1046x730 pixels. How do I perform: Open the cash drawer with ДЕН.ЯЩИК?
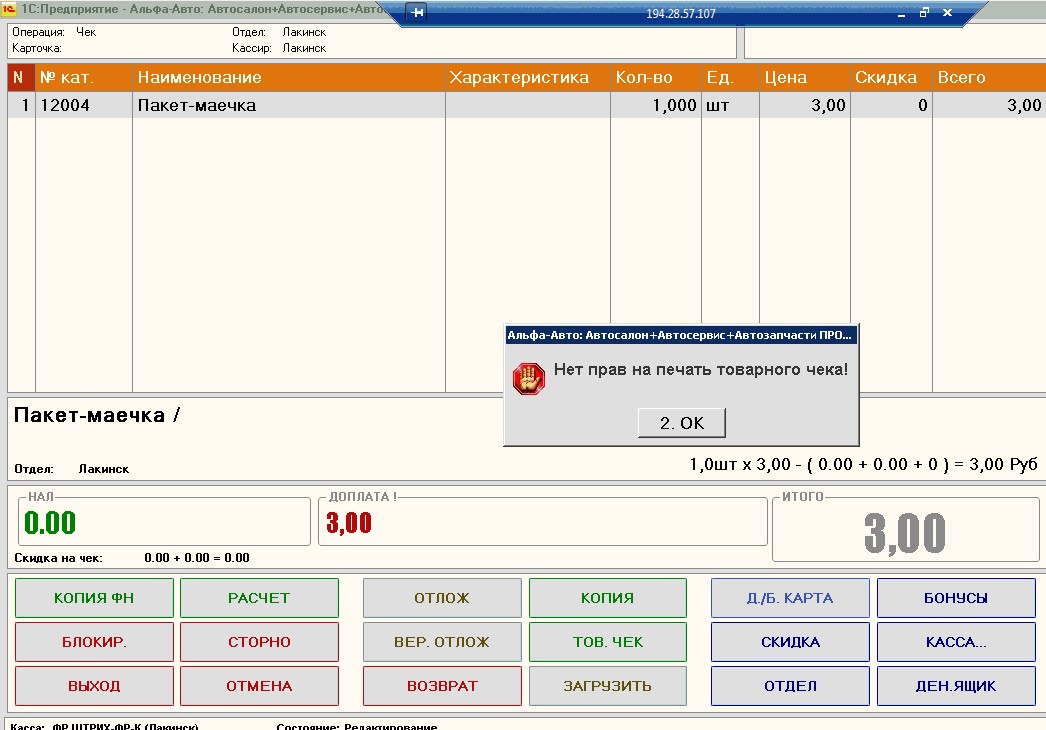pos(955,686)
